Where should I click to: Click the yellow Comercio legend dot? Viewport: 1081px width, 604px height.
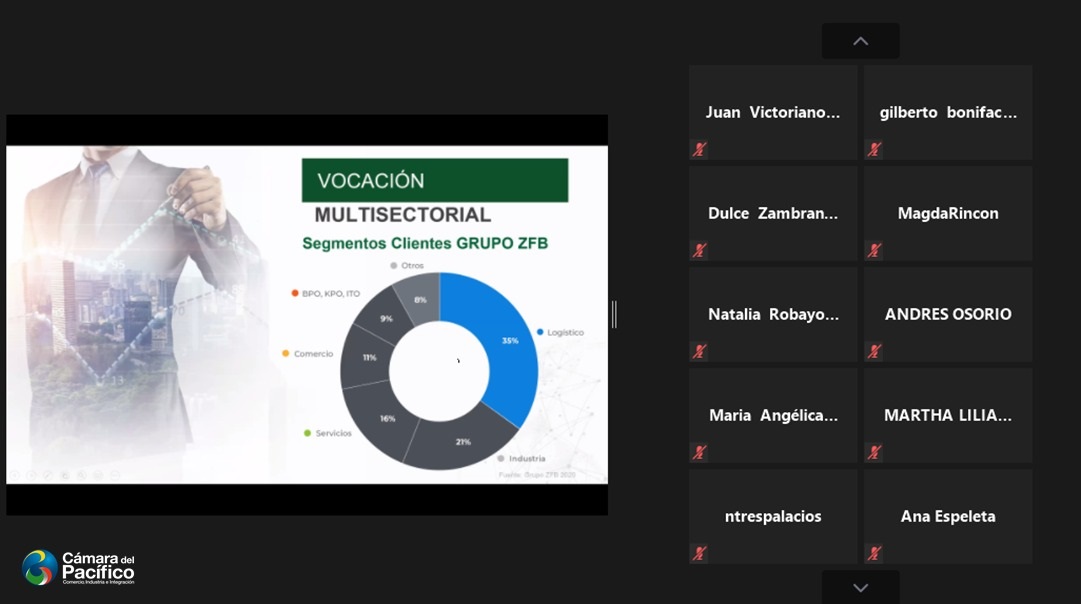tap(285, 354)
